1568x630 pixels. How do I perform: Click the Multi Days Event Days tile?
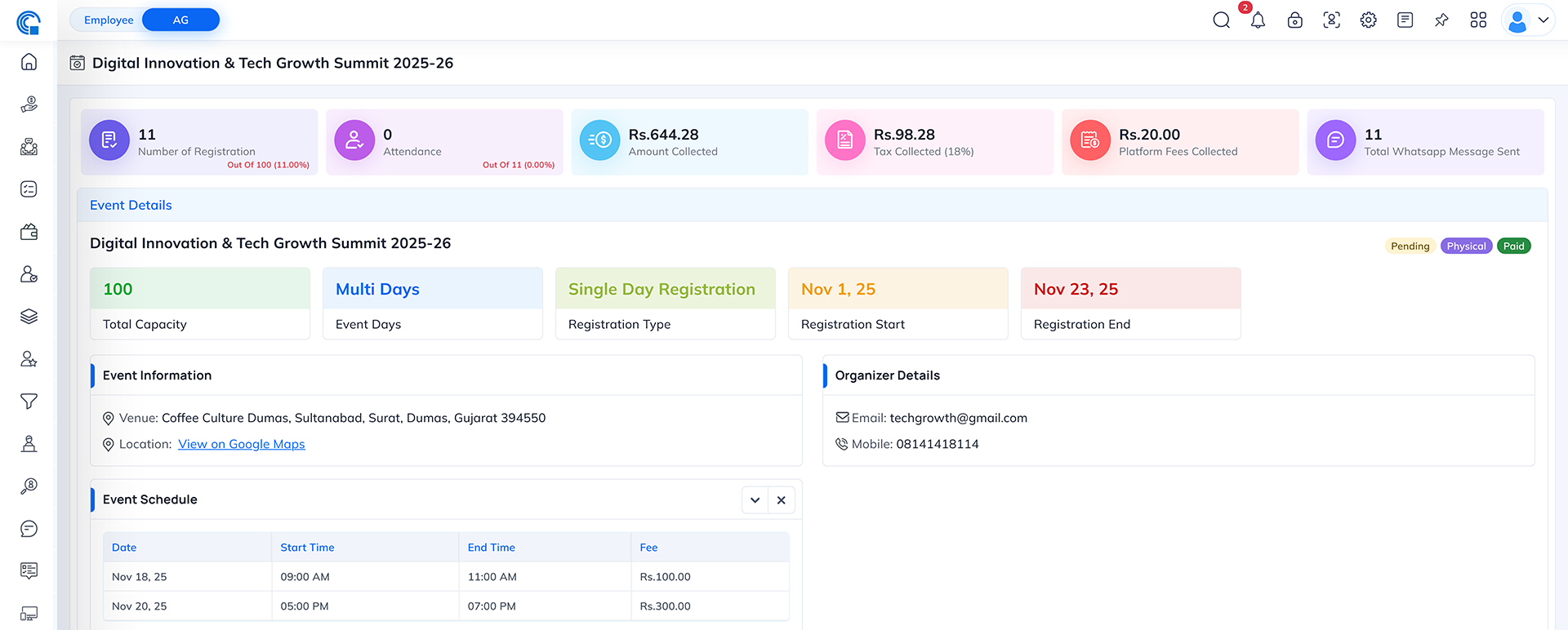(433, 304)
